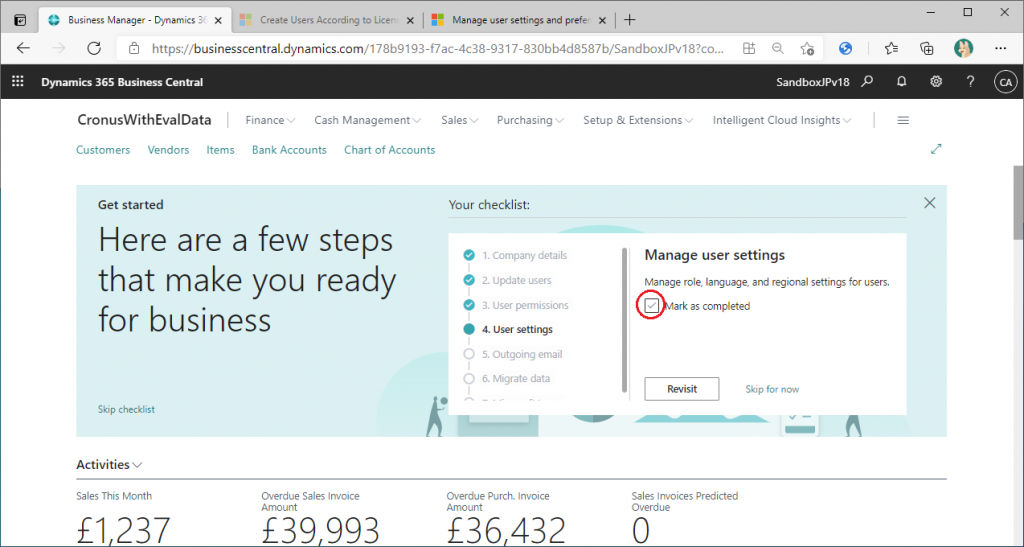Image resolution: width=1024 pixels, height=547 pixels.
Task: Close the Business Manager tab
Action: tap(218, 20)
